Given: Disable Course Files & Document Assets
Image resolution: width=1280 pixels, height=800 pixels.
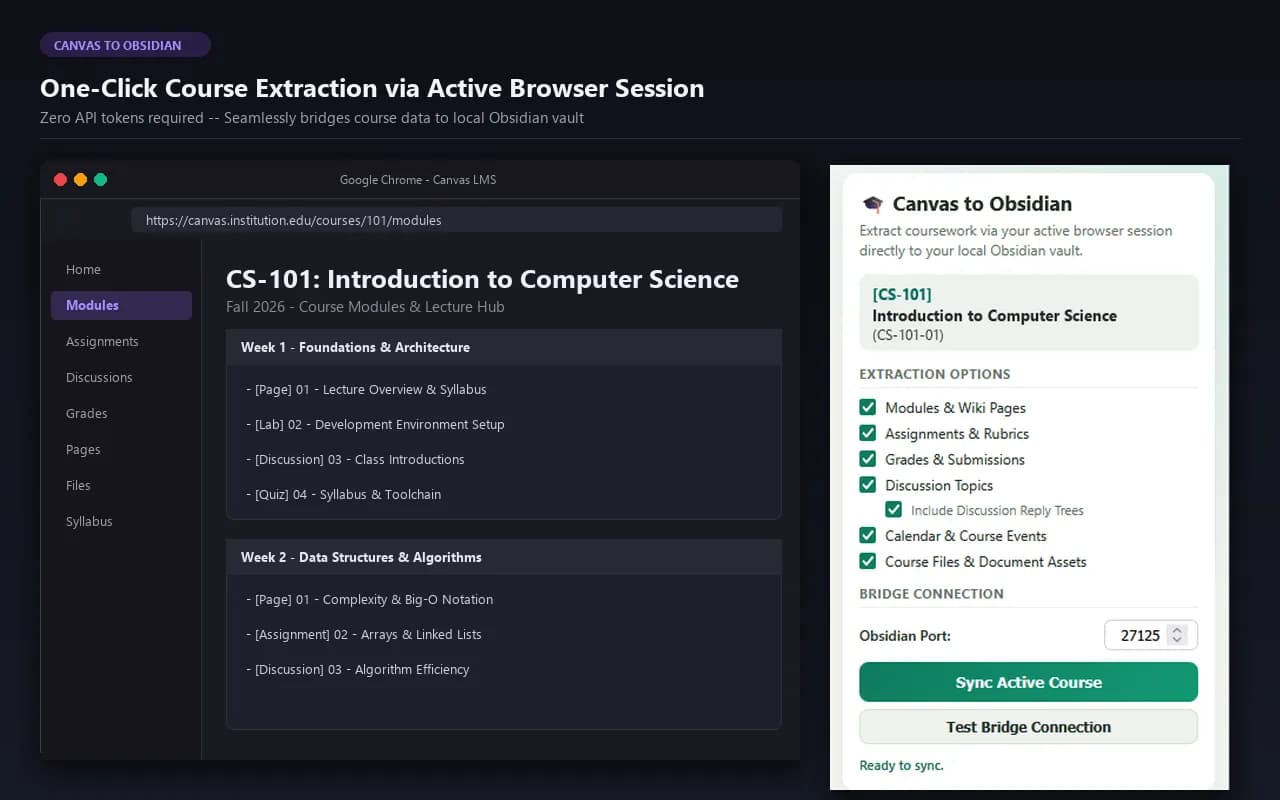Looking at the screenshot, I should click(x=868, y=561).
